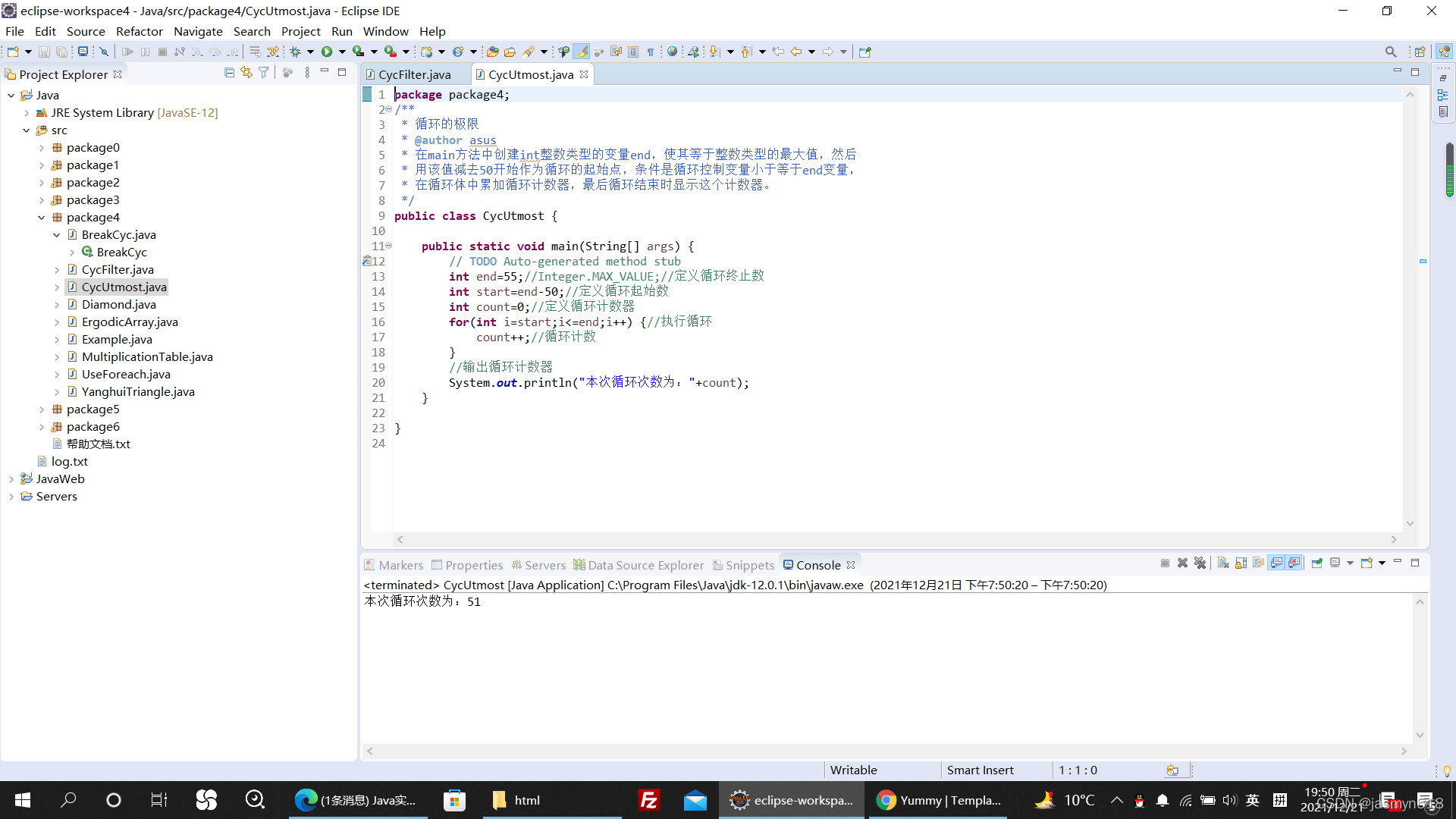Click the Back navigation arrow
Image resolution: width=1456 pixels, height=819 pixels.
(x=796, y=52)
